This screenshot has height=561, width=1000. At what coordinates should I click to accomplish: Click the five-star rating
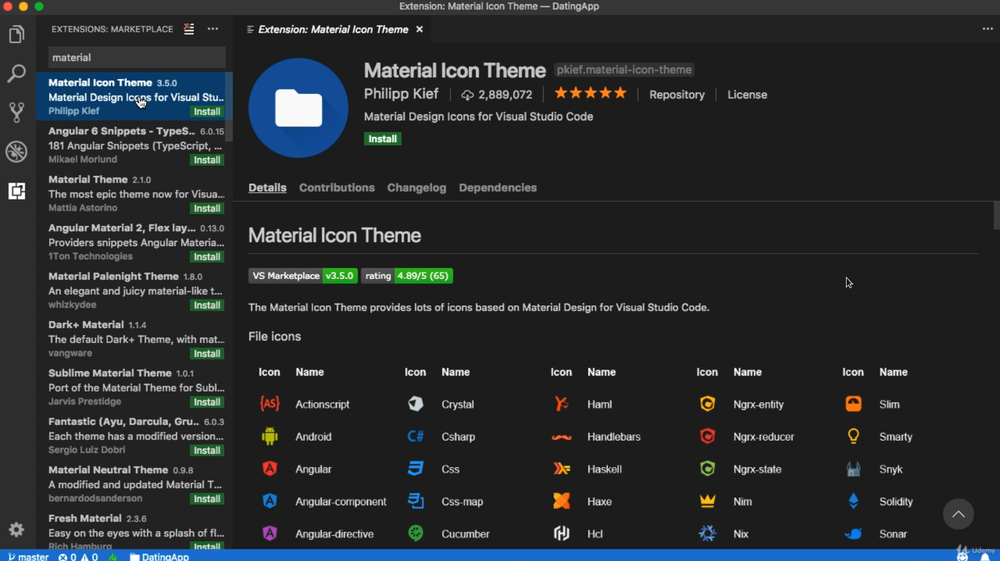point(591,93)
